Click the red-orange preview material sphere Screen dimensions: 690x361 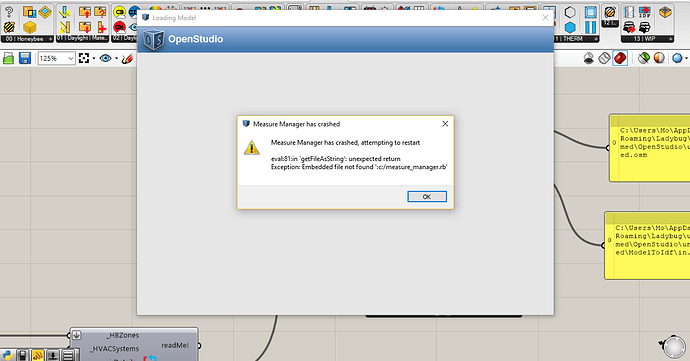(x=659, y=58)
